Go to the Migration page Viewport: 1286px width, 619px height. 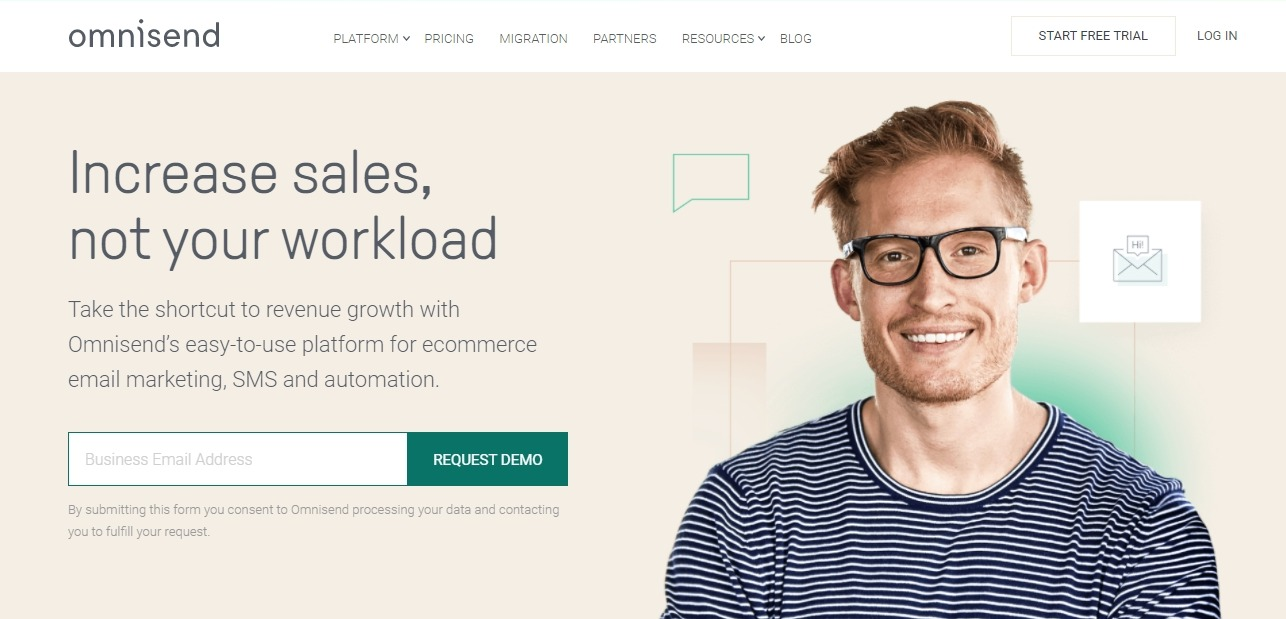533,39
